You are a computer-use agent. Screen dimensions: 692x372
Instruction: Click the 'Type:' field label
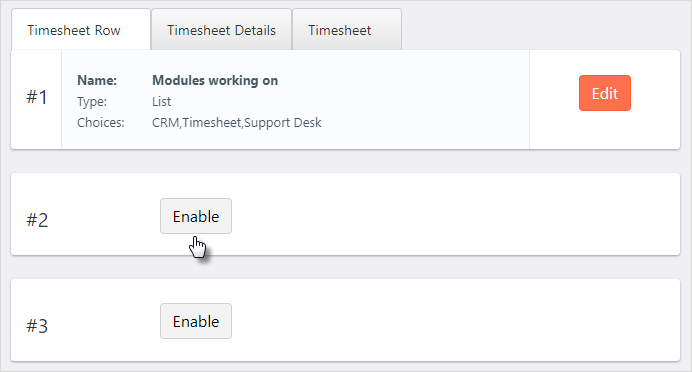92,101
